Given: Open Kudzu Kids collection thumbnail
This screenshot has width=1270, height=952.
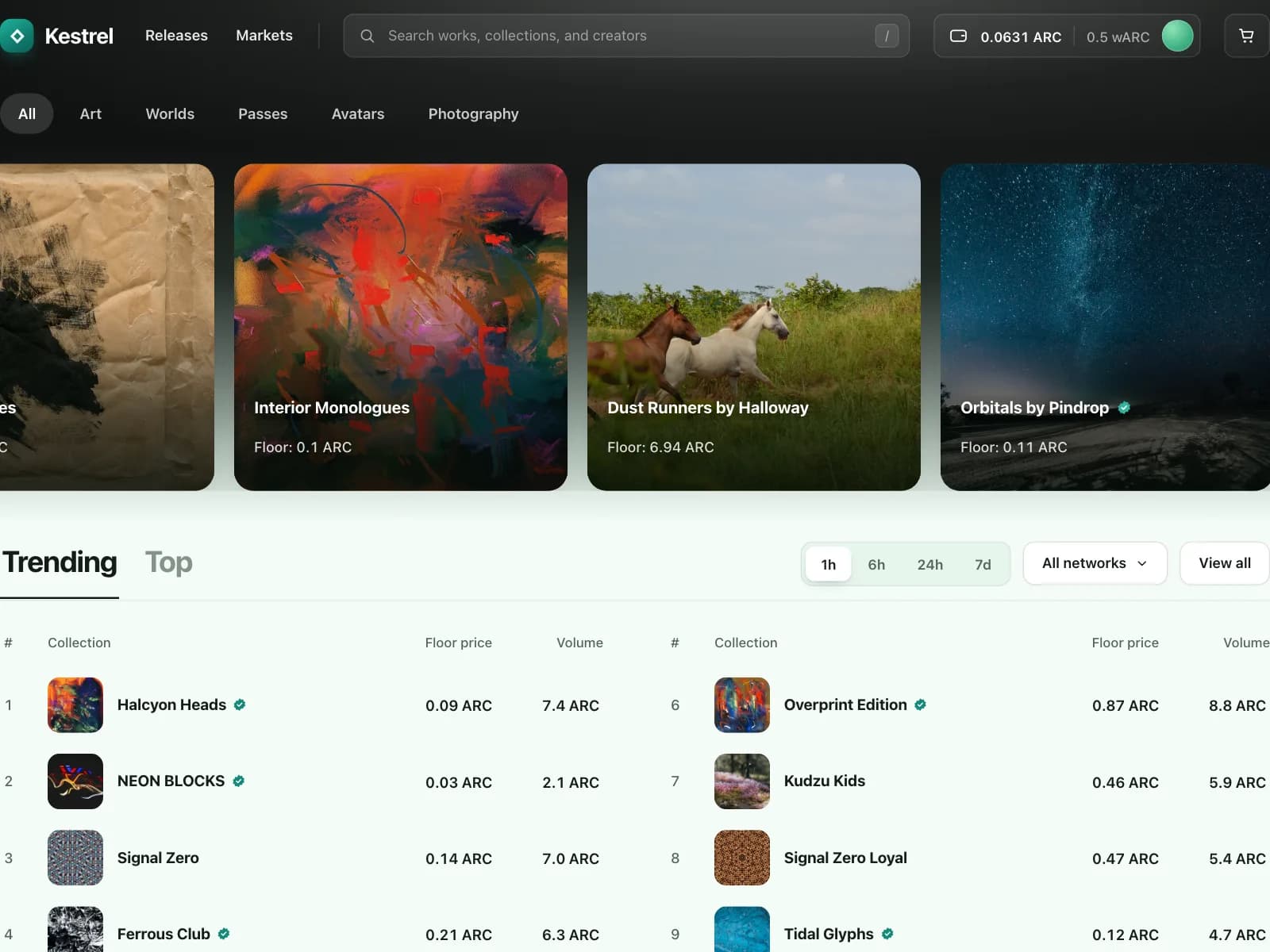Looking at the screenshot, I should 742,781.
